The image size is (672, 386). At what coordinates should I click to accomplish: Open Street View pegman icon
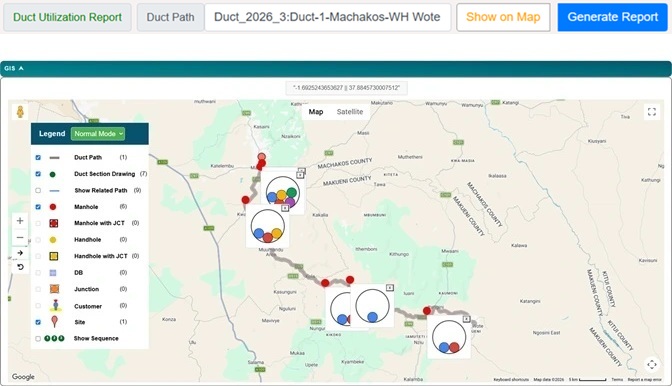tap(20, 112)
